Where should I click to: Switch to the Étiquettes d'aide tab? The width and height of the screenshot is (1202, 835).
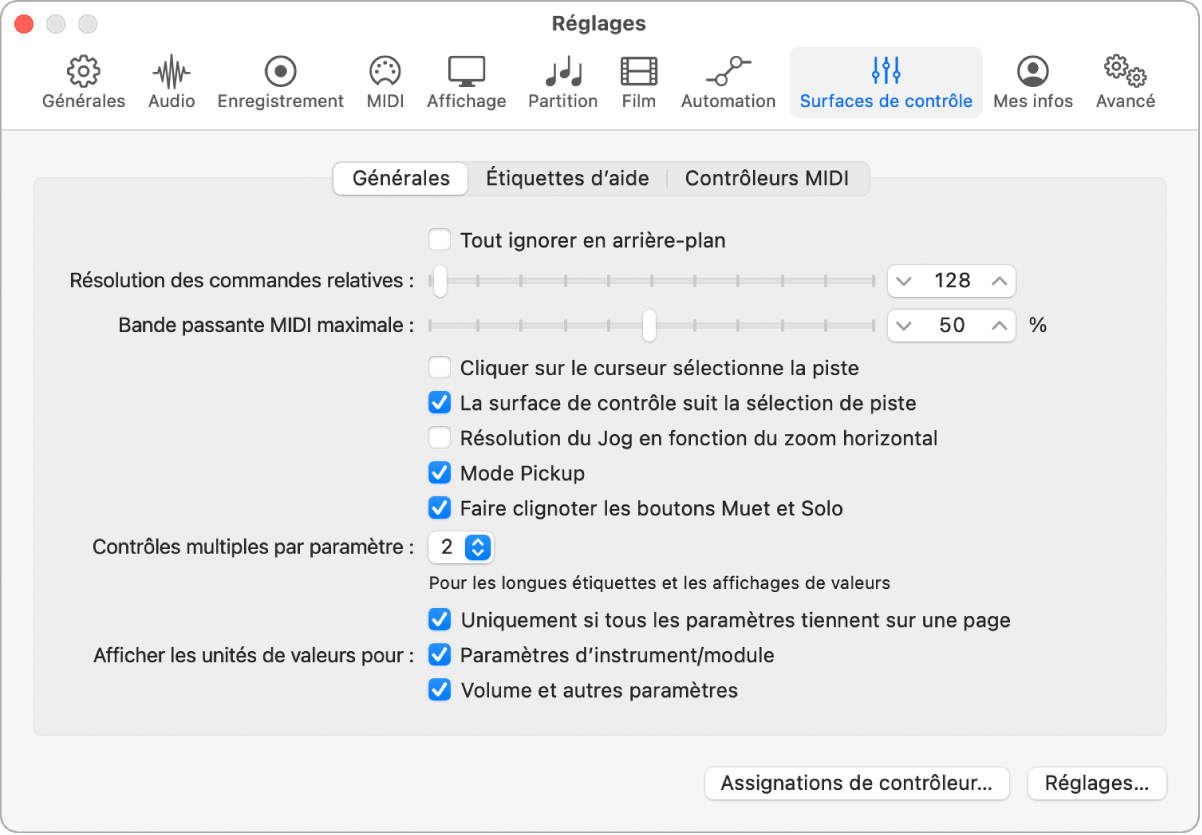[x=567, y=178]
